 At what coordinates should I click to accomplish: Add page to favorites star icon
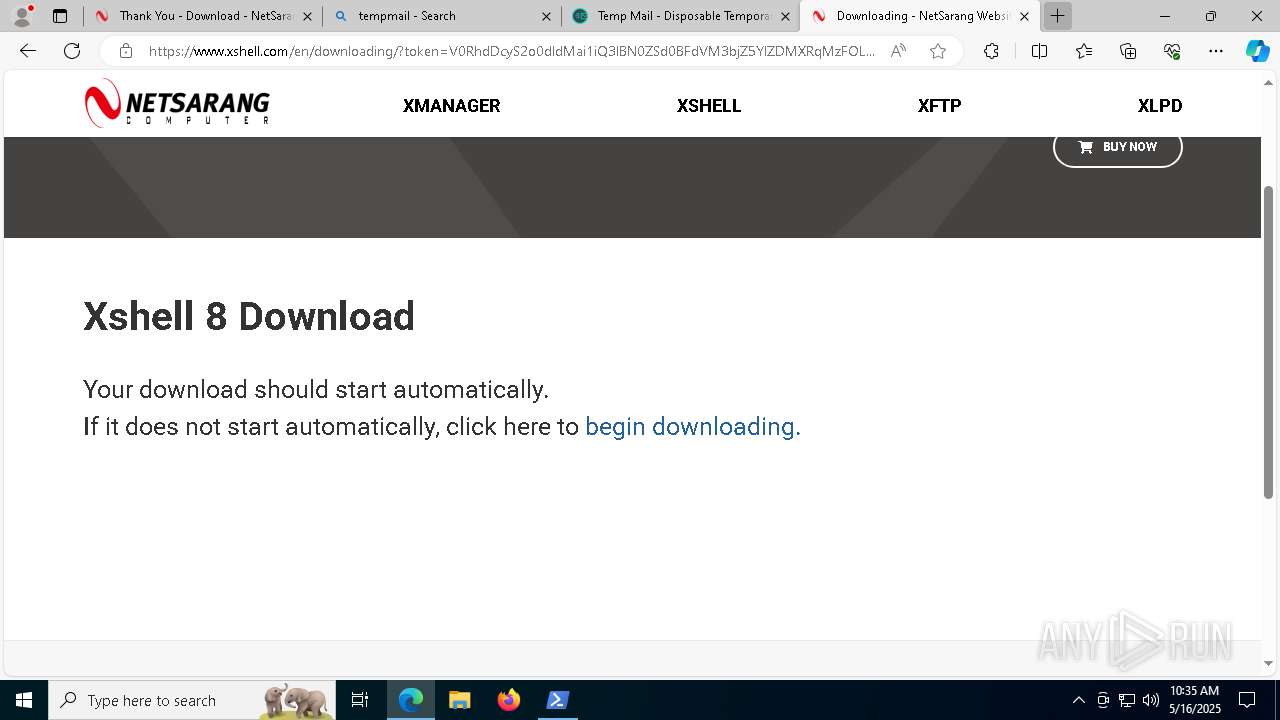pyautogui.click(x=938, y=51)
